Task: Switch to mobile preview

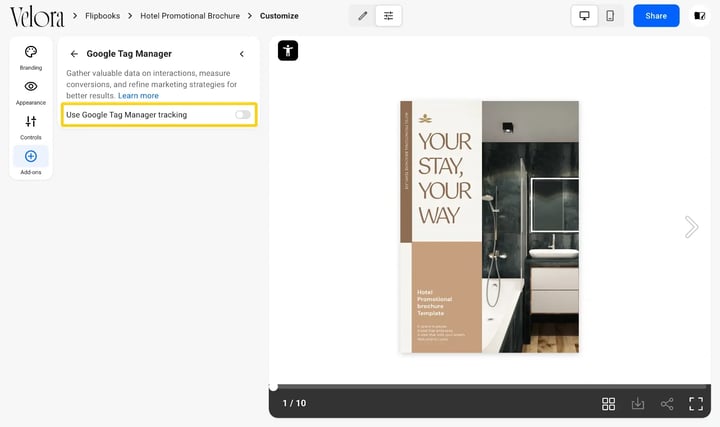Action: click(x=610, y=16)
